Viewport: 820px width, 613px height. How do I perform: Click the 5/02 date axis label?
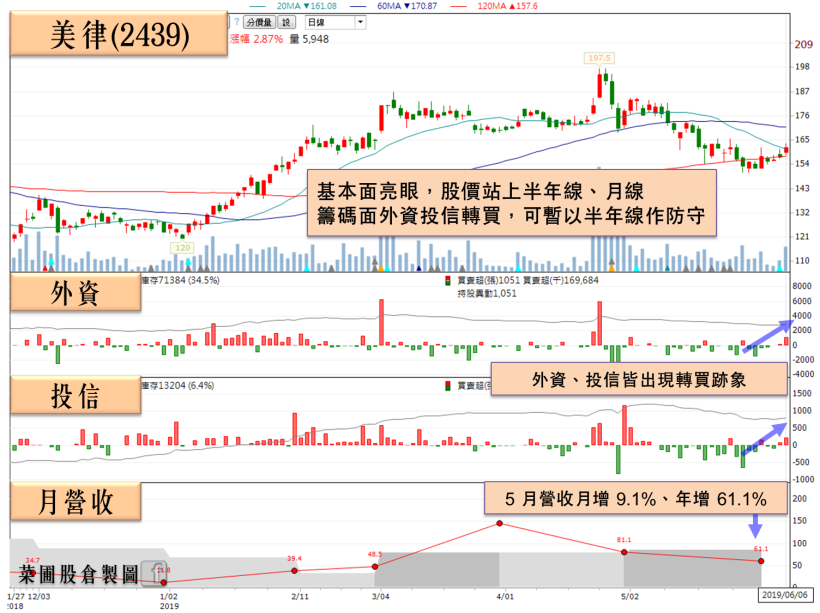coord(630,596)
